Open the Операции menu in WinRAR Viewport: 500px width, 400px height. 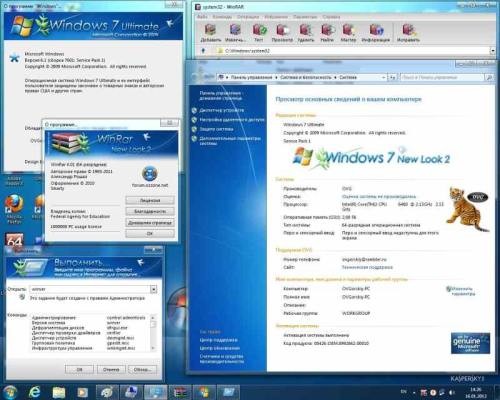pyautogui.click(x=248, y=17)
